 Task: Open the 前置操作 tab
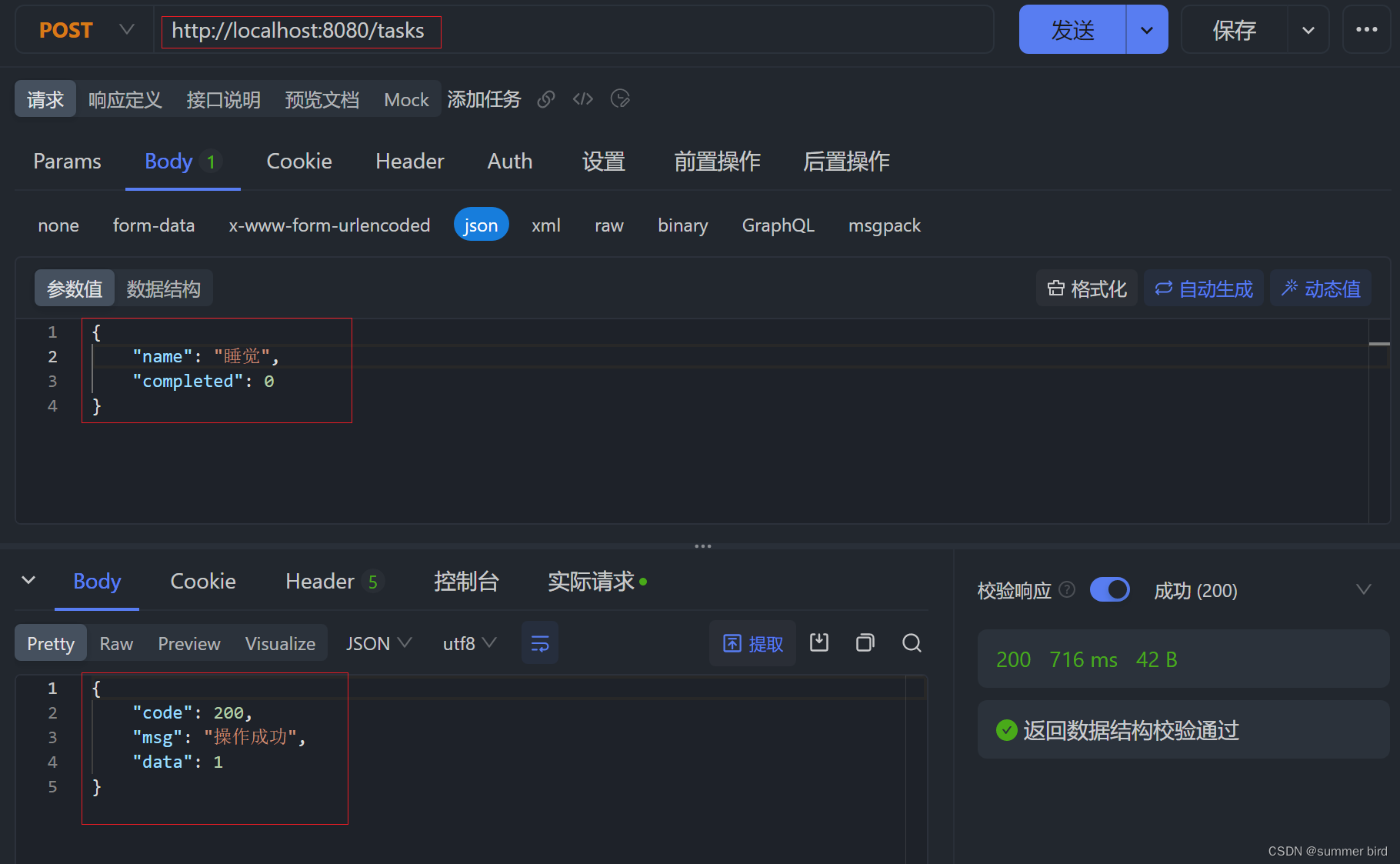tap(717, 162)
